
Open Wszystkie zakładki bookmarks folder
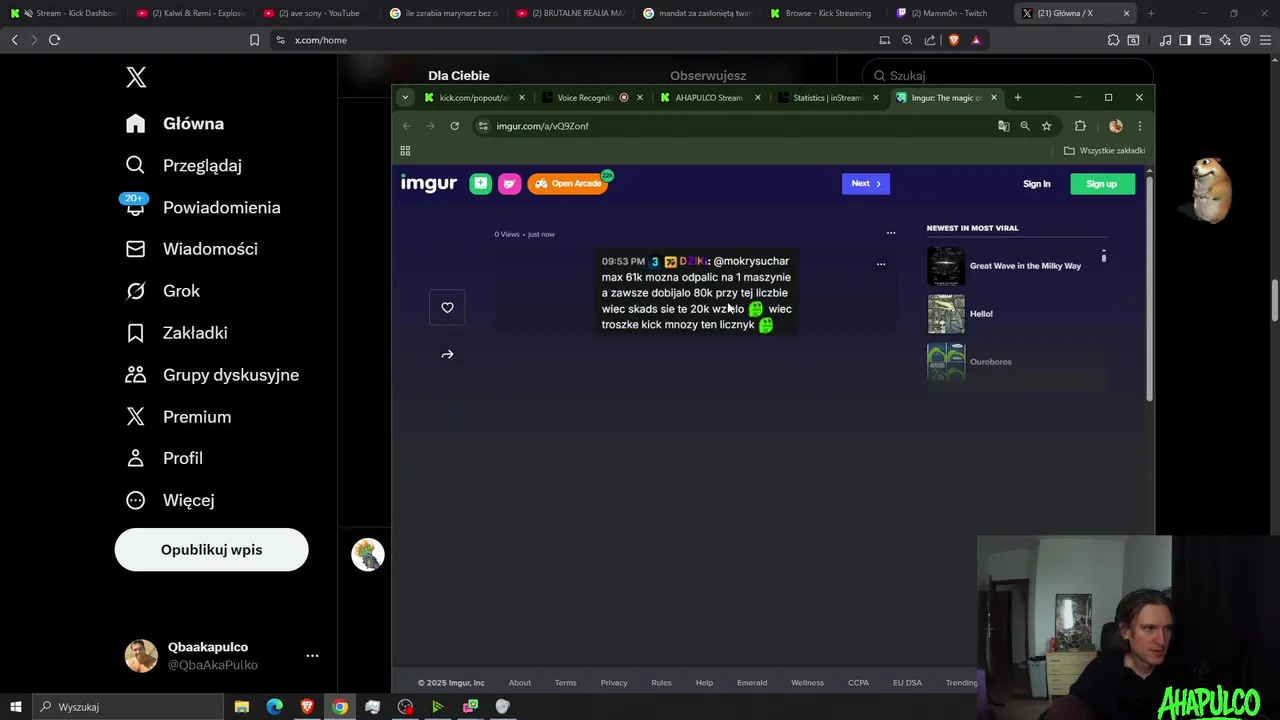[x=1105, y=151]
